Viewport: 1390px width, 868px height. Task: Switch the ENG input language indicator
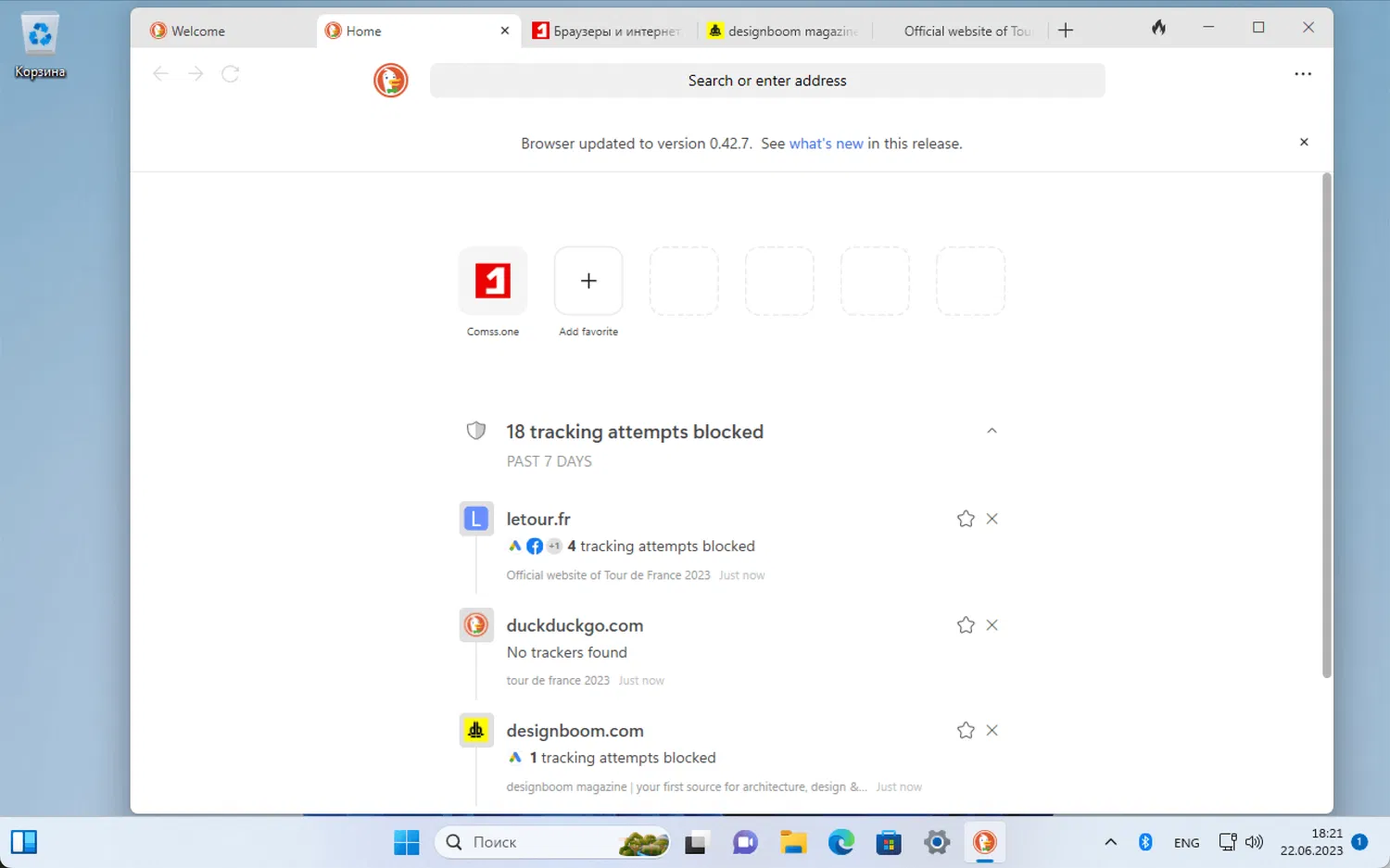(1186, 843)
